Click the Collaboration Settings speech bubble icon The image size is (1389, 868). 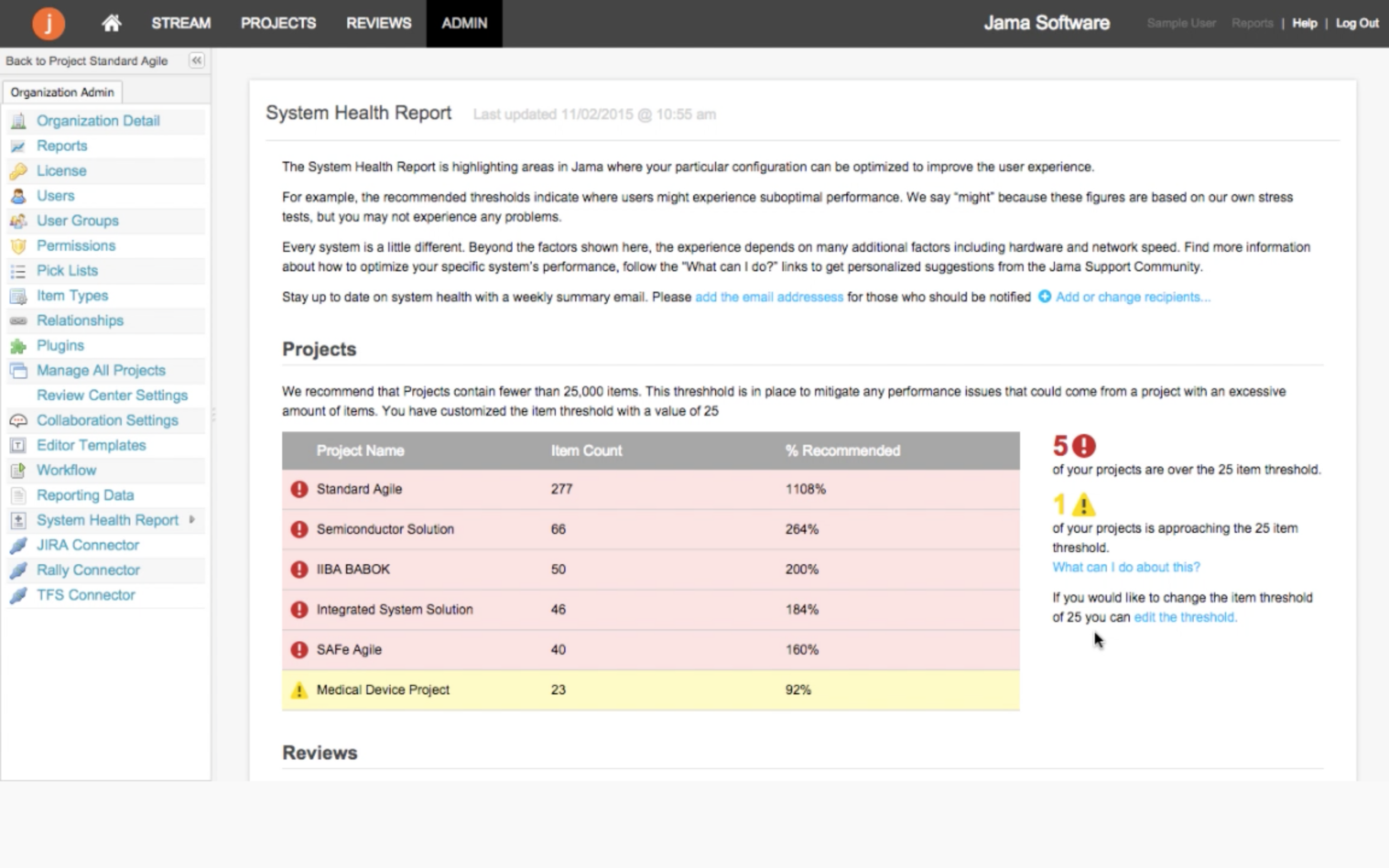coord(18,421)
